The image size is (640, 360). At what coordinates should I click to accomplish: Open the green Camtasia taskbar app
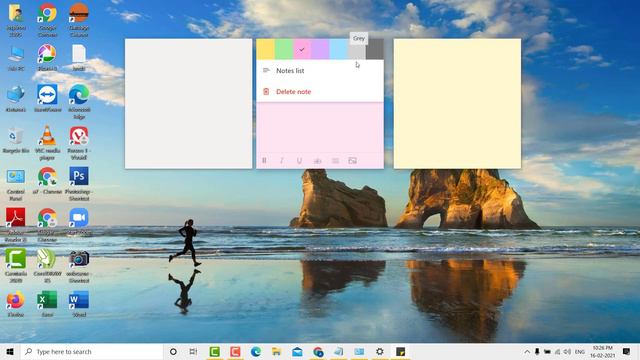[x=215, y=351]
